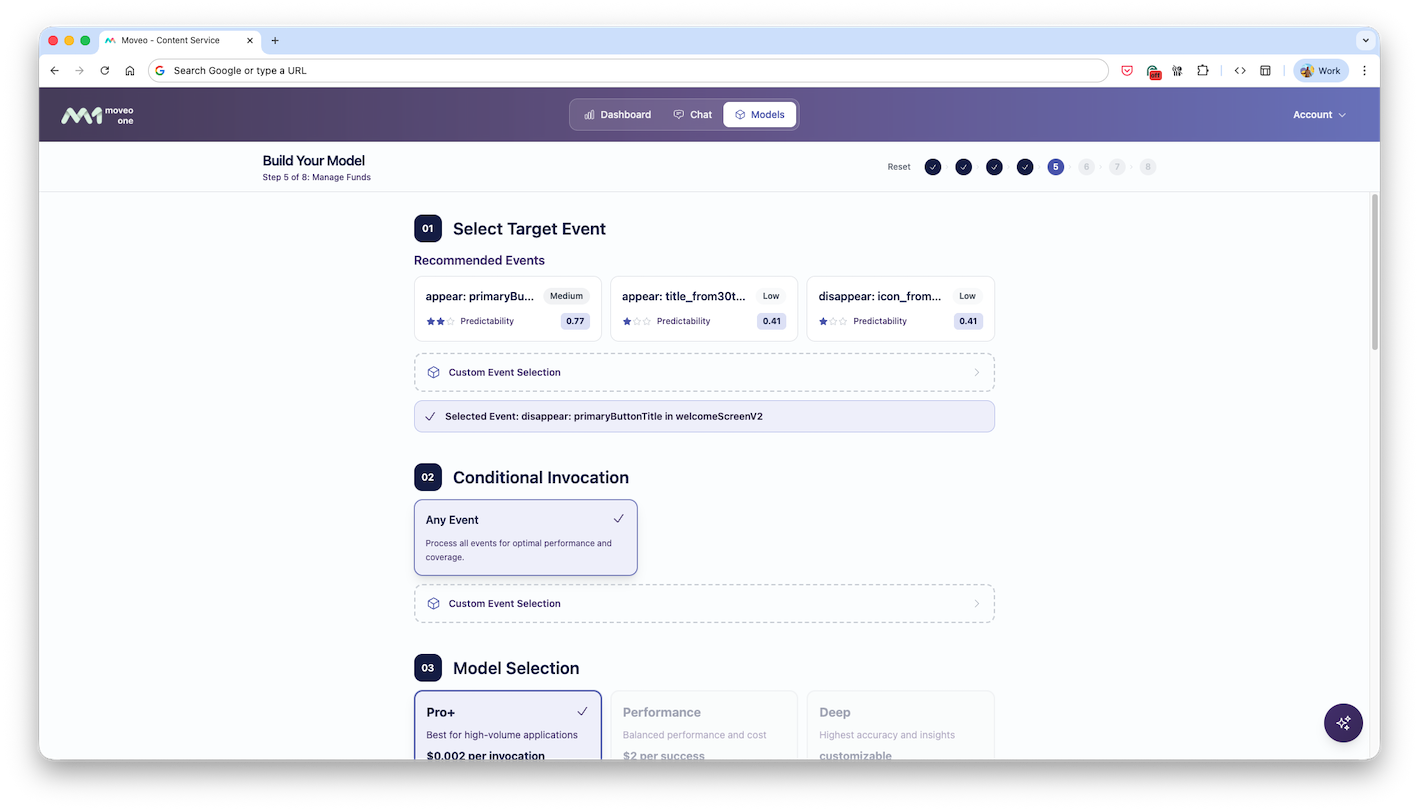Click the Dashboard navigation icon
Viewport: 1419px width, 811px height.
[x=588, y=114]
